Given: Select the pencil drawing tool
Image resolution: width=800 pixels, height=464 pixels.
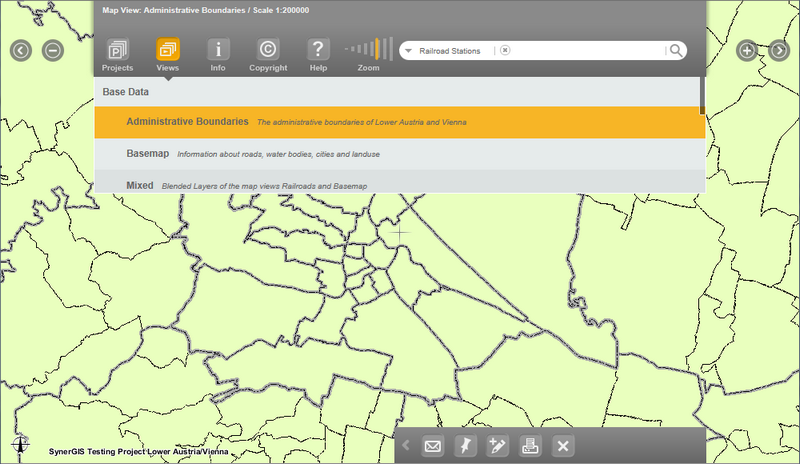Looking at the screenshot, I should 497,446.
